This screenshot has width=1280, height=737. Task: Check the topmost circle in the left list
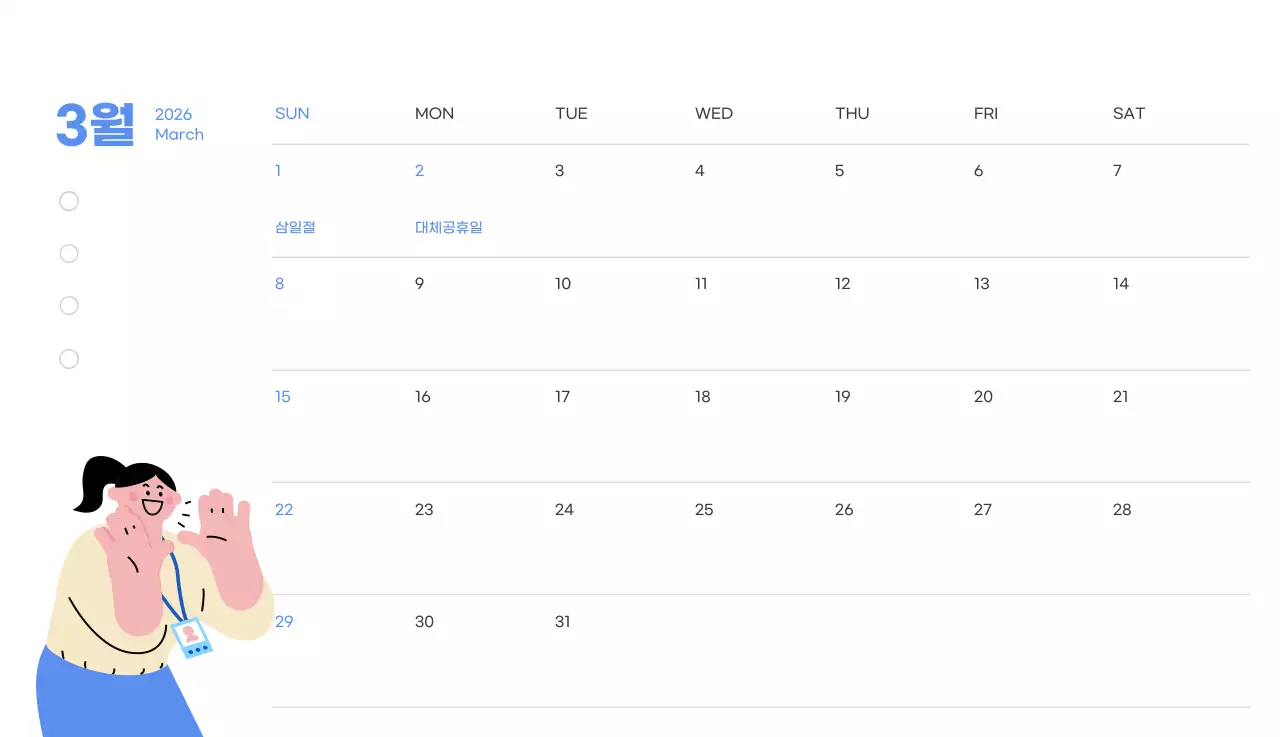click(69, 202)
